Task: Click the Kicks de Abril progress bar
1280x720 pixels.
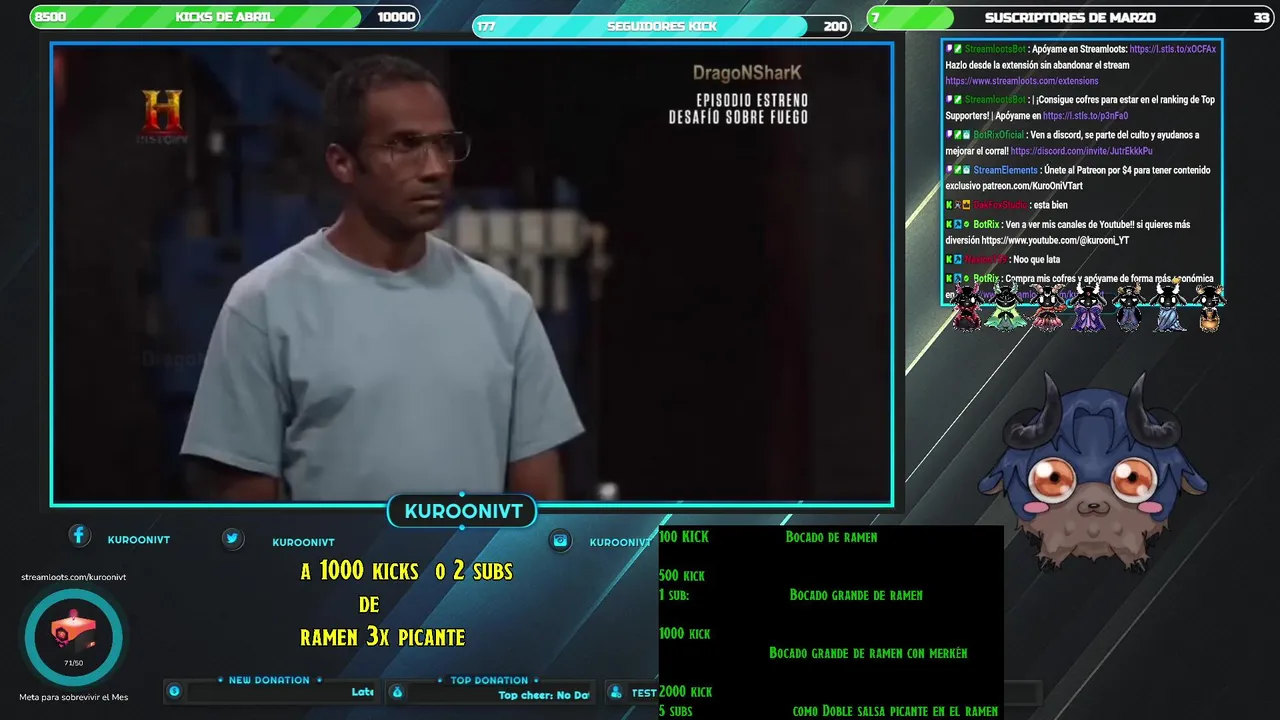Action: tap(225, 17)
